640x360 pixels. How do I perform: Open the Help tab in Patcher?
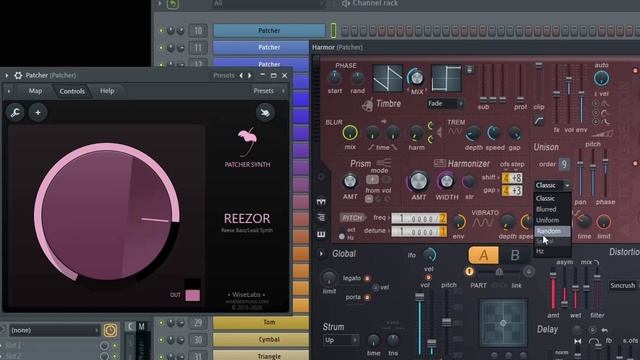[107, 91]
